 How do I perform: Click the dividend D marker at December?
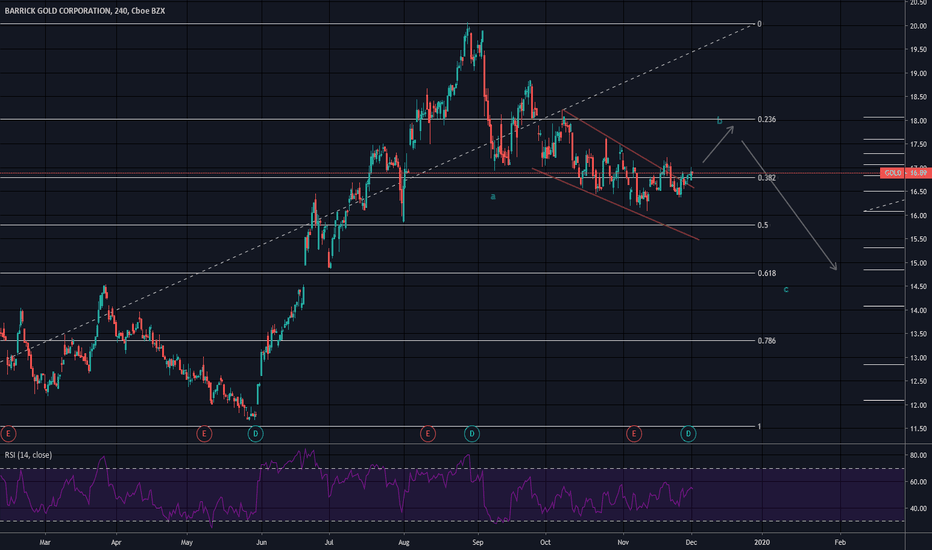(688, 433)
